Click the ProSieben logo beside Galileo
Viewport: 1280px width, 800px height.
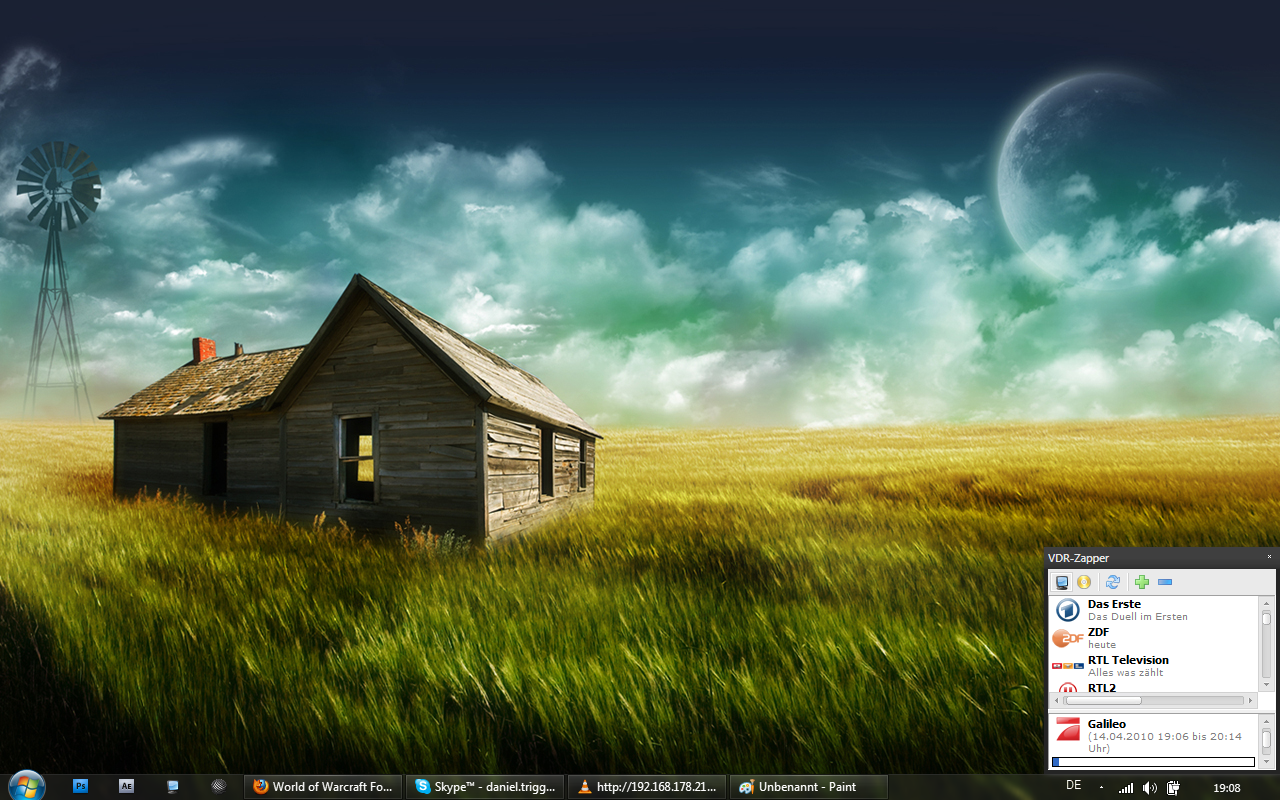click(1068, 728)
